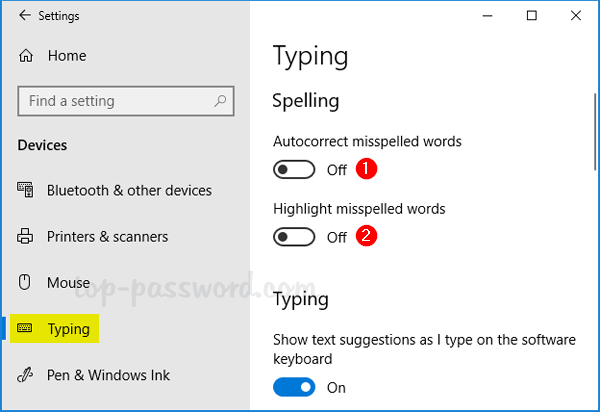Select the Typing sidebar item
Viewport: 600px width, 412px height.
coord(68,329)
